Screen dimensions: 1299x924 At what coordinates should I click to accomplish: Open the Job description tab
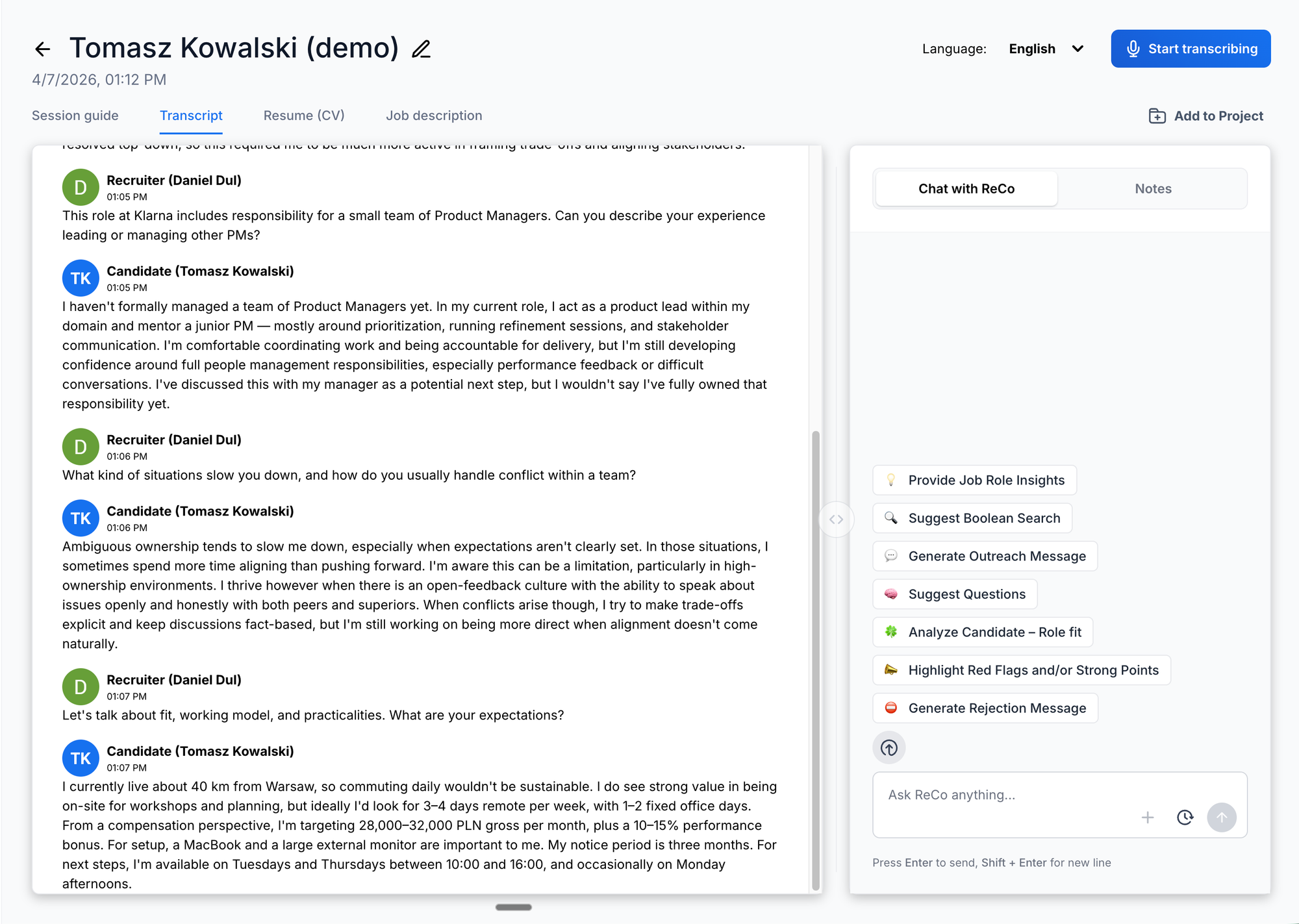(434, 116)
